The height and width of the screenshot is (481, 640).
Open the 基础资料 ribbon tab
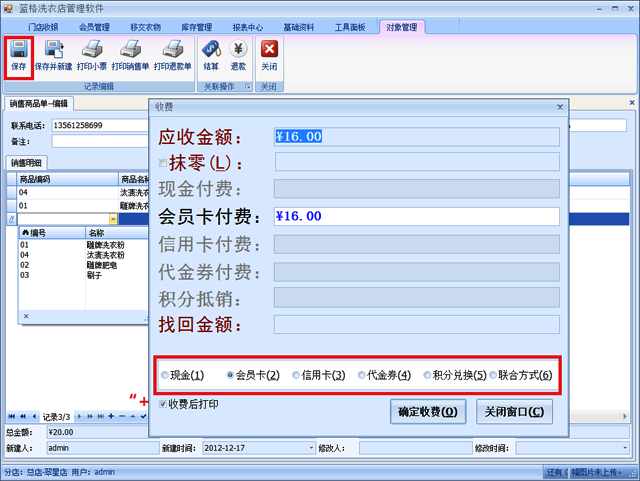coord(299,27)
